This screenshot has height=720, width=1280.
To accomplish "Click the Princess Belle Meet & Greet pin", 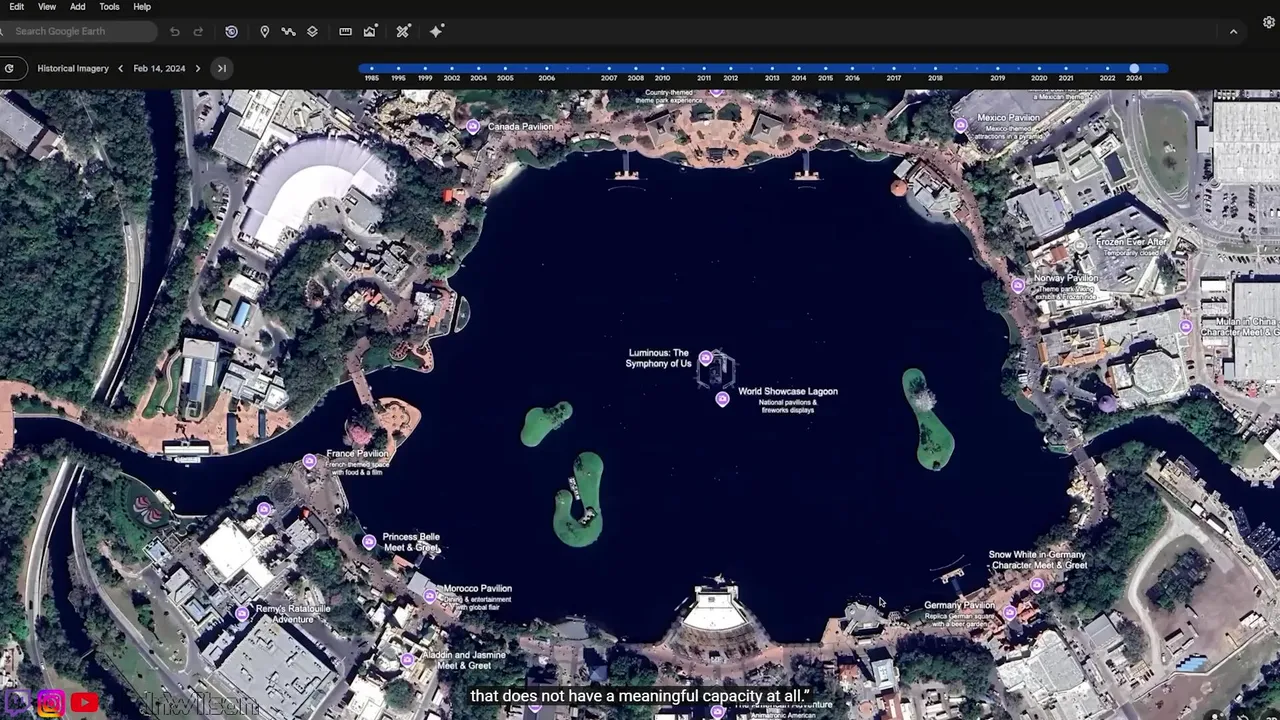I will 369,542.
